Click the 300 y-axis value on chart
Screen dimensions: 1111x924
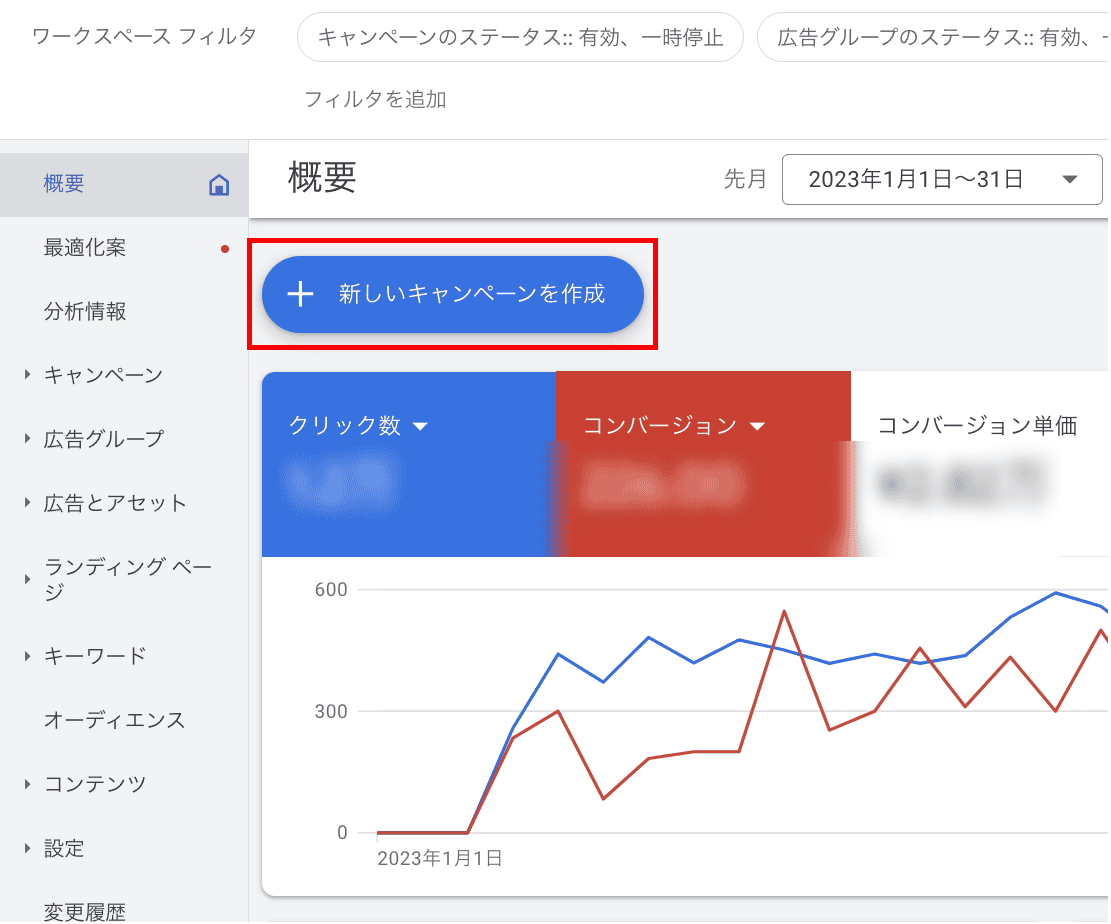(x=331, y=711)
